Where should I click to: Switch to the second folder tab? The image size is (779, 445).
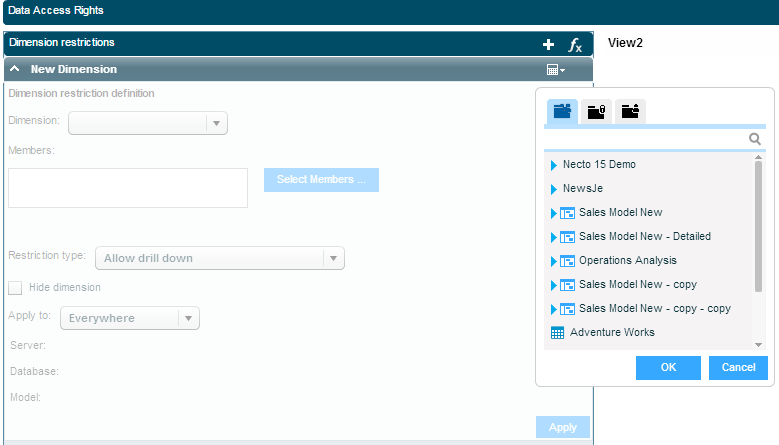pyautogui.click(x=596, y=112)
